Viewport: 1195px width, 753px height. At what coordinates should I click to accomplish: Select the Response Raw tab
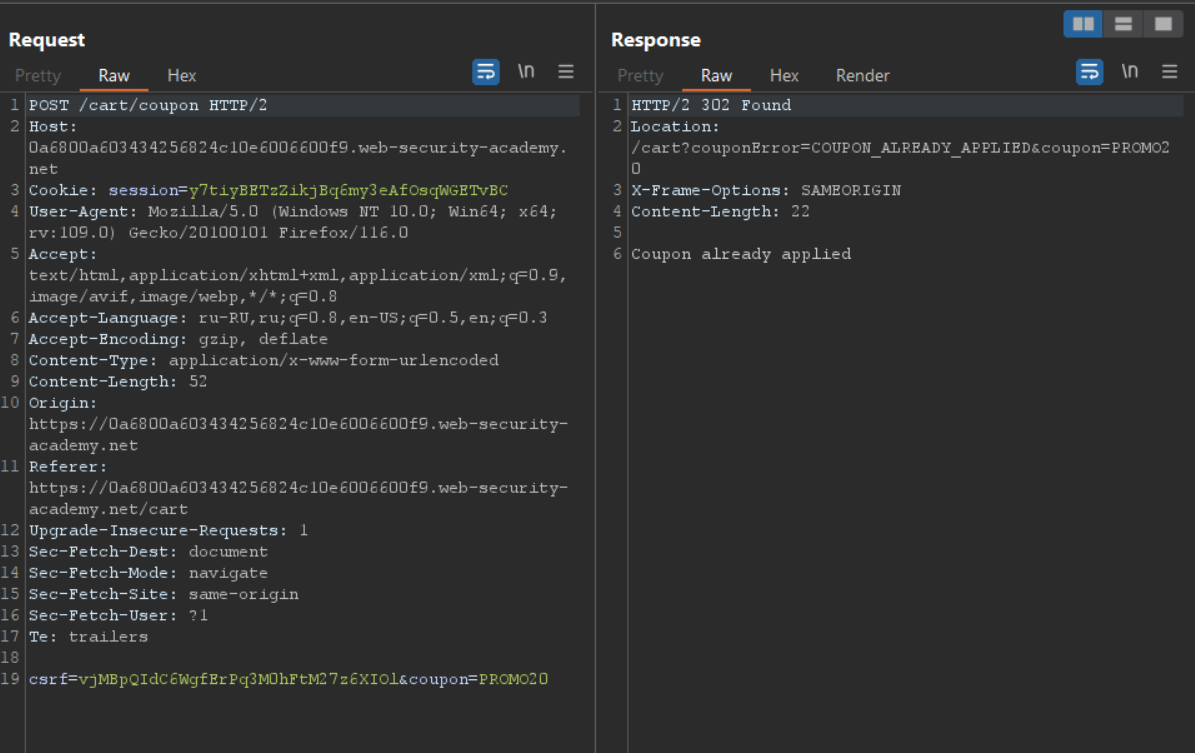coord(716,76)
